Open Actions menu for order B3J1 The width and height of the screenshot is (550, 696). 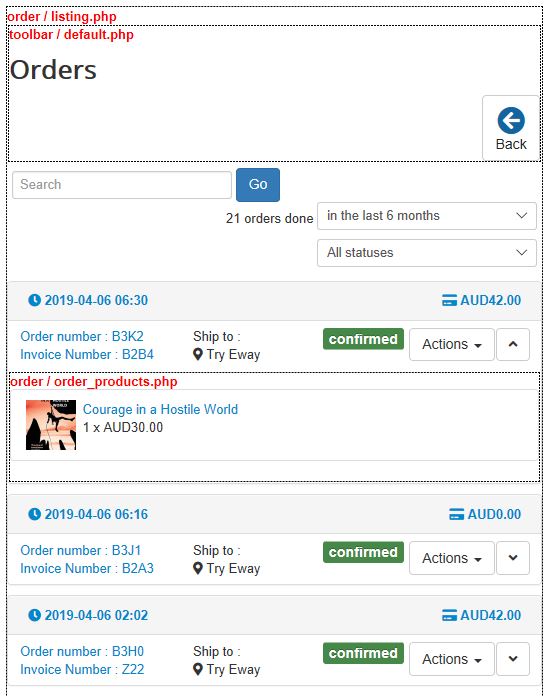(451, 558)
